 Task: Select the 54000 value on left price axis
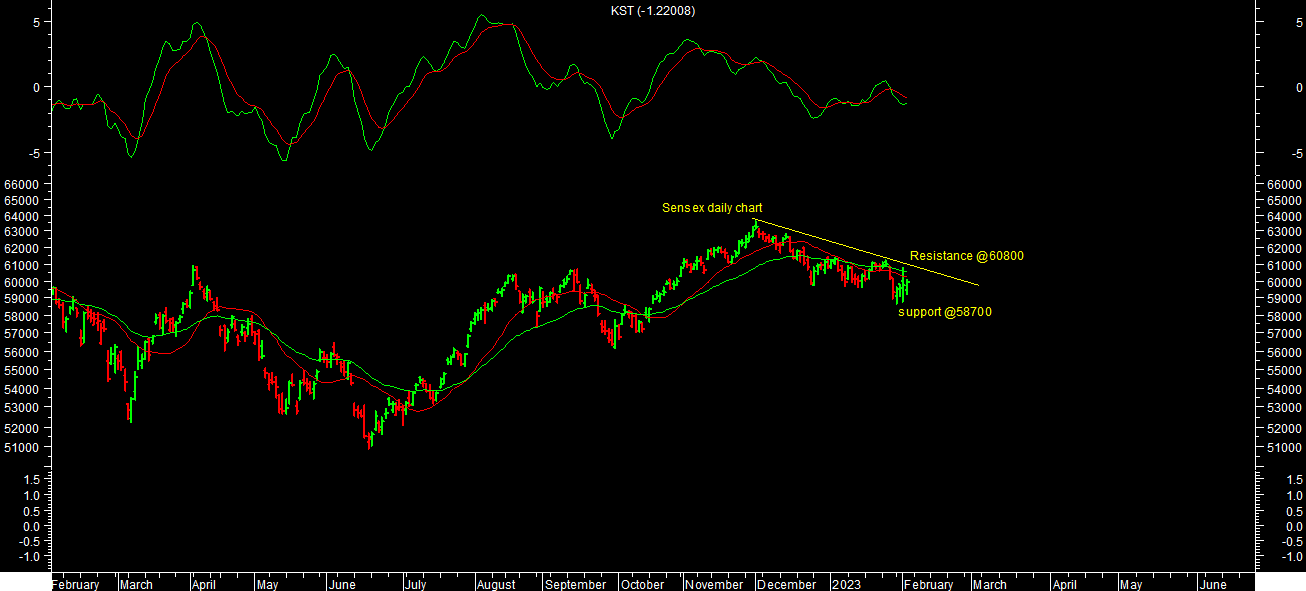click(x=20, y=389)
